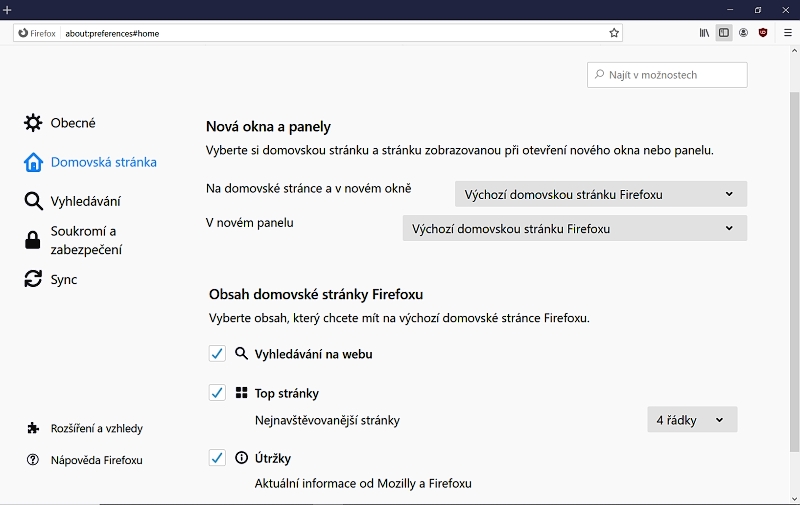Change the 4 řádky rows dropdown
This screenshot has height=505, width=800.
pyautogui.click(x=692, y=420)
